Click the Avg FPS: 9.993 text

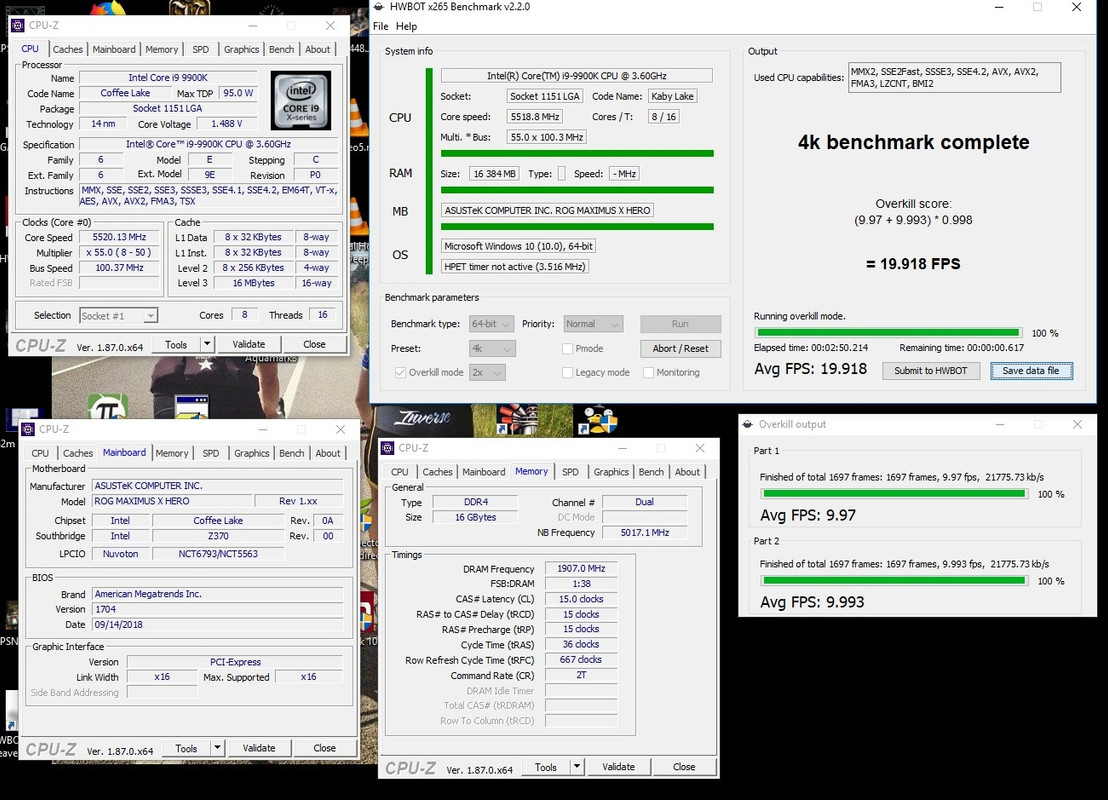click(812, 602)
